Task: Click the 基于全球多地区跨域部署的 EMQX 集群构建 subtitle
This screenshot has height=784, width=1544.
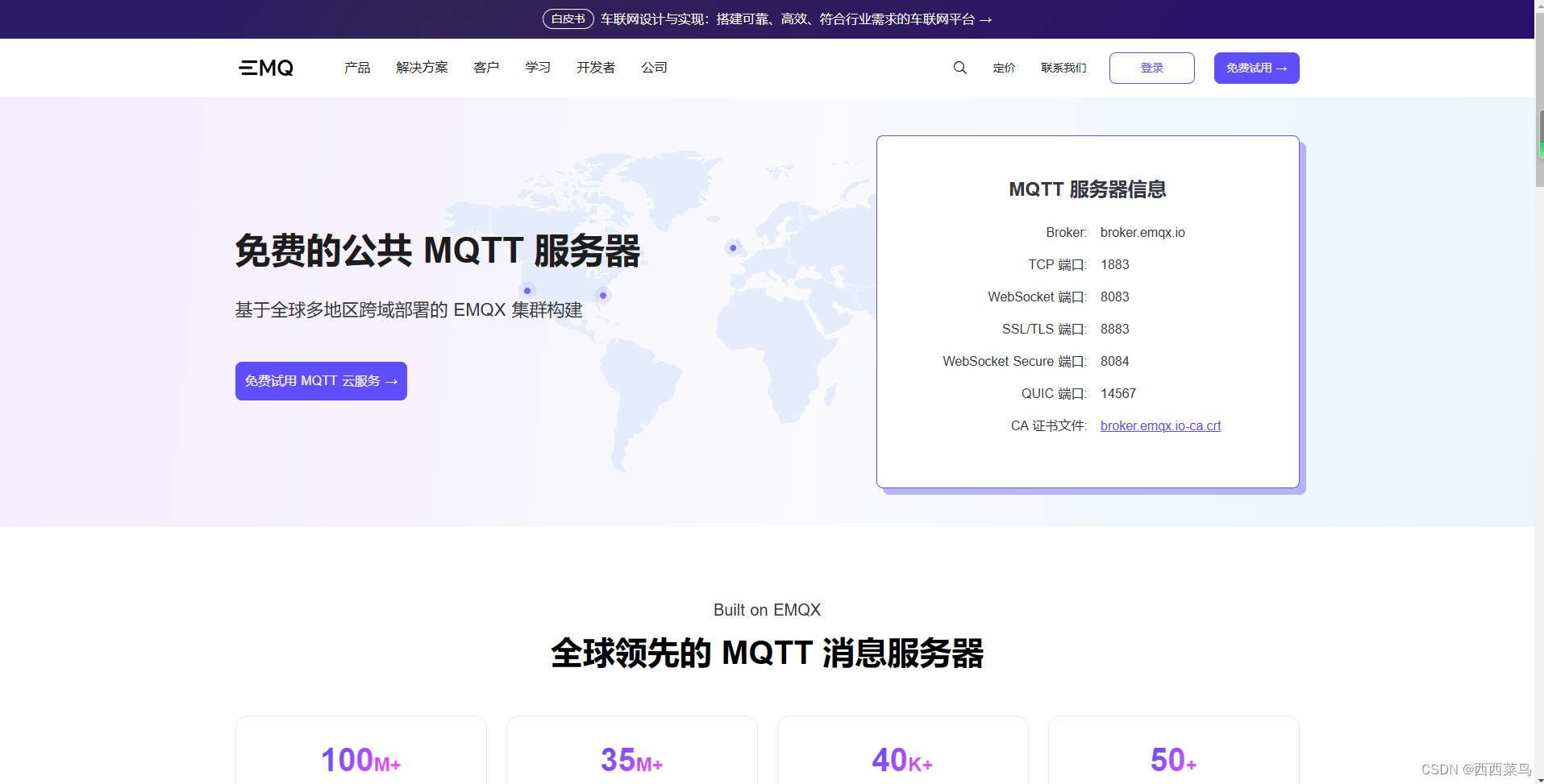Action: click(409, 310)
